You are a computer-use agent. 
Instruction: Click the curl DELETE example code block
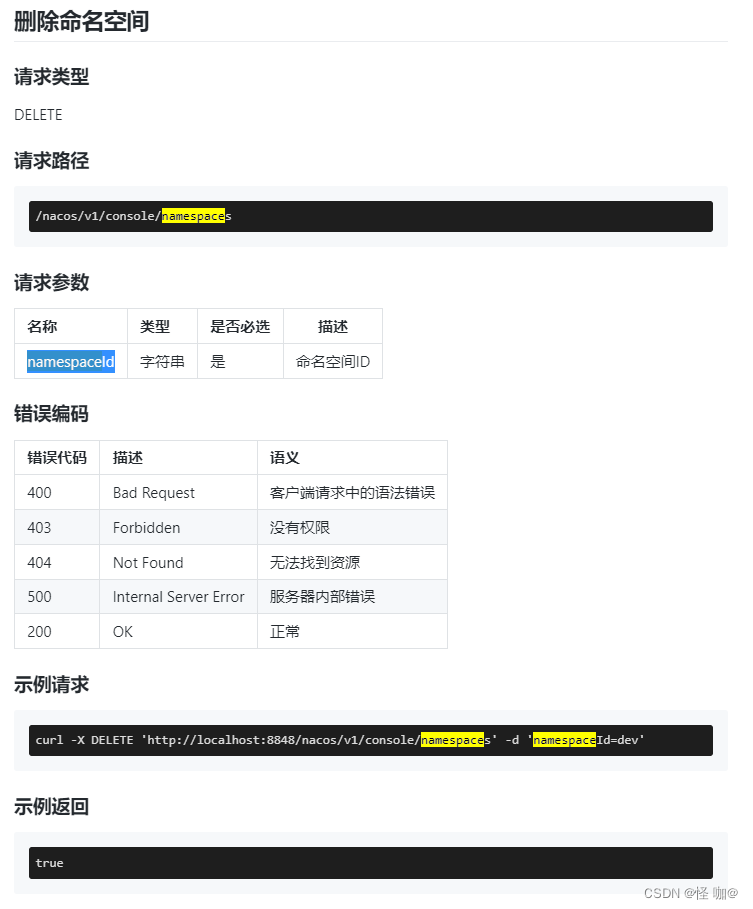370,740
